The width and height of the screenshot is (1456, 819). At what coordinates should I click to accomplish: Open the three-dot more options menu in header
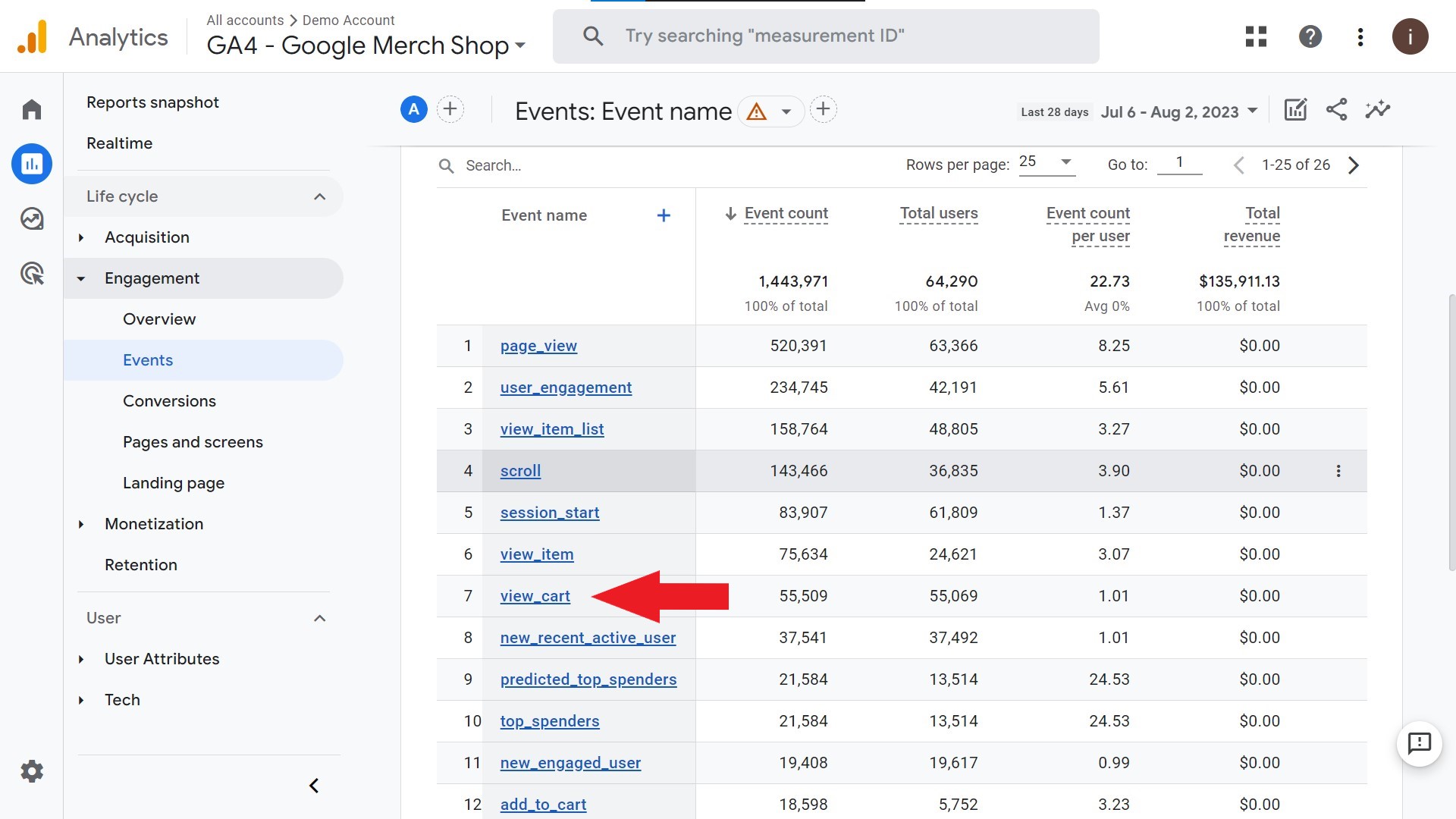1360,36
